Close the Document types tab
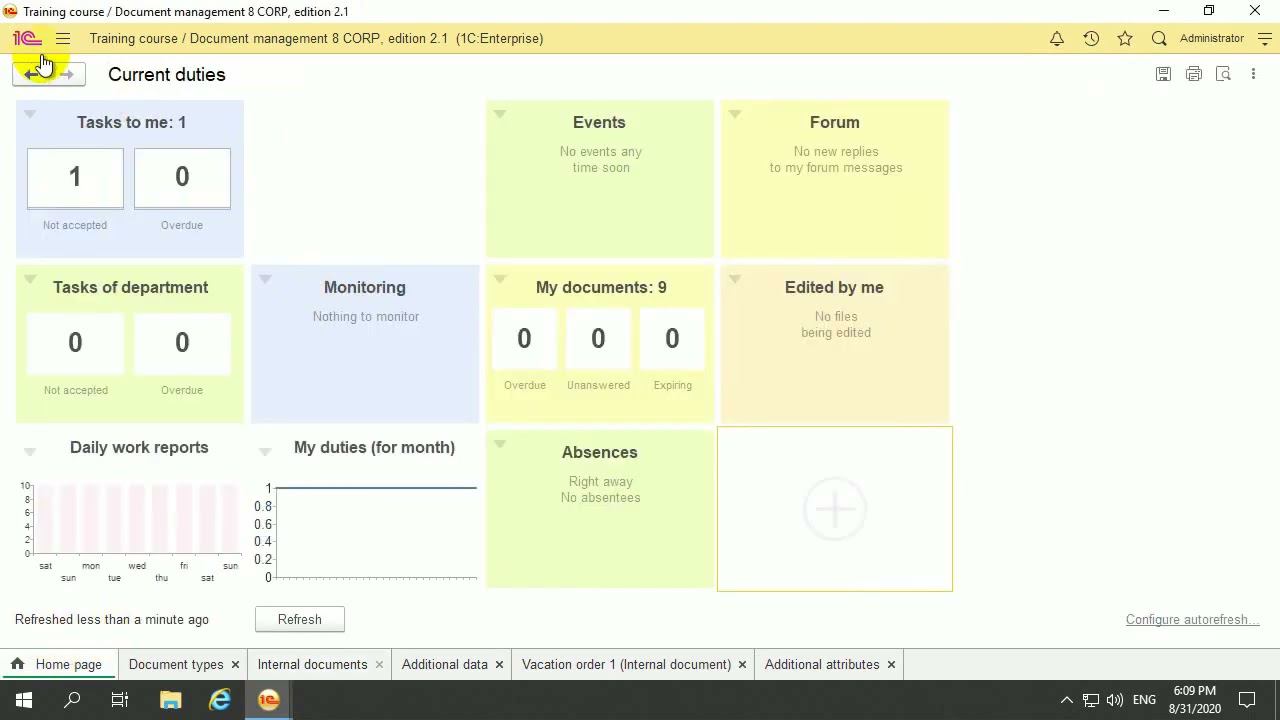The image size is (1280, 720). pyautogui.click(x=235, y=664)
